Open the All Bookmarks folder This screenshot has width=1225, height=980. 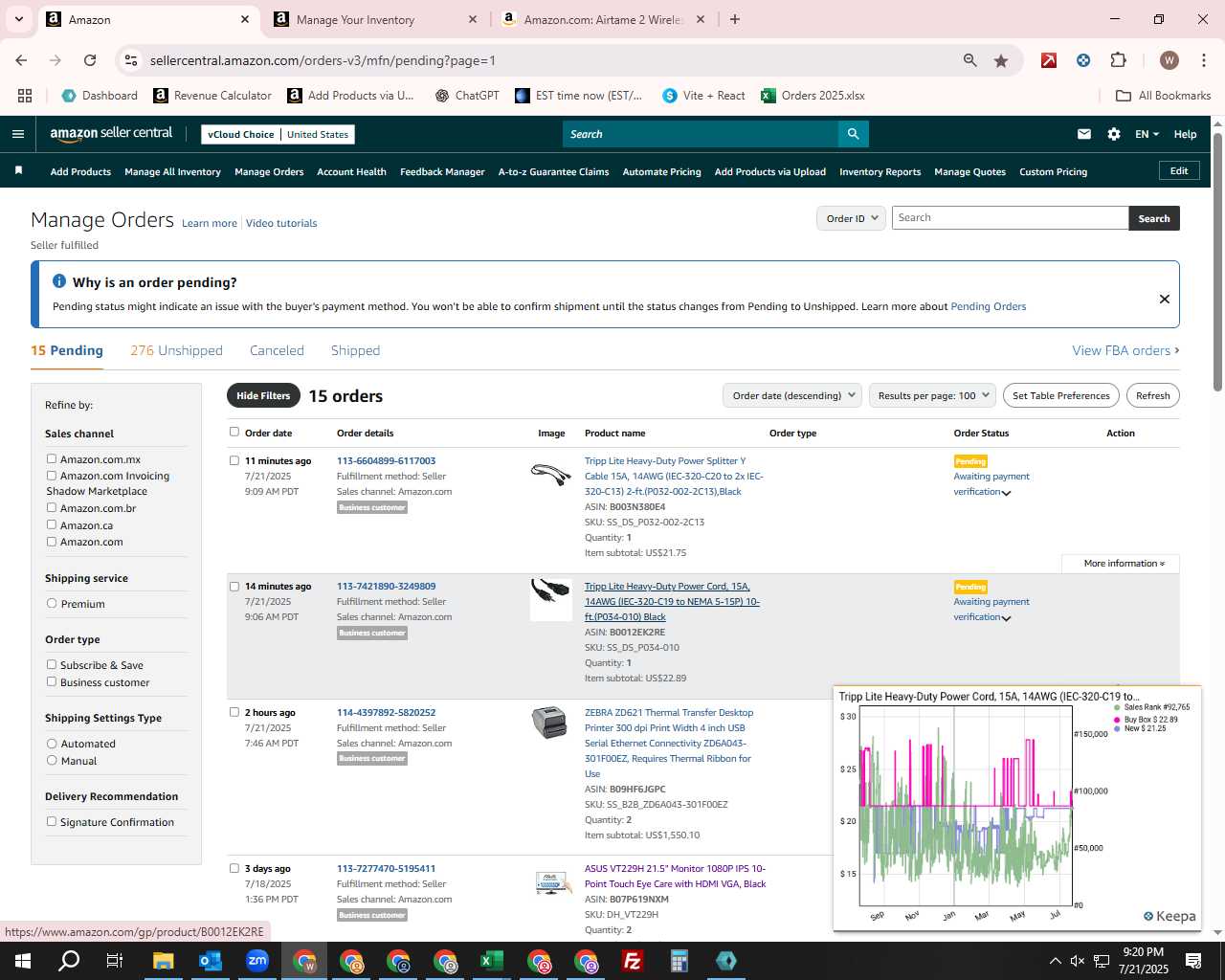[1163, 96]
